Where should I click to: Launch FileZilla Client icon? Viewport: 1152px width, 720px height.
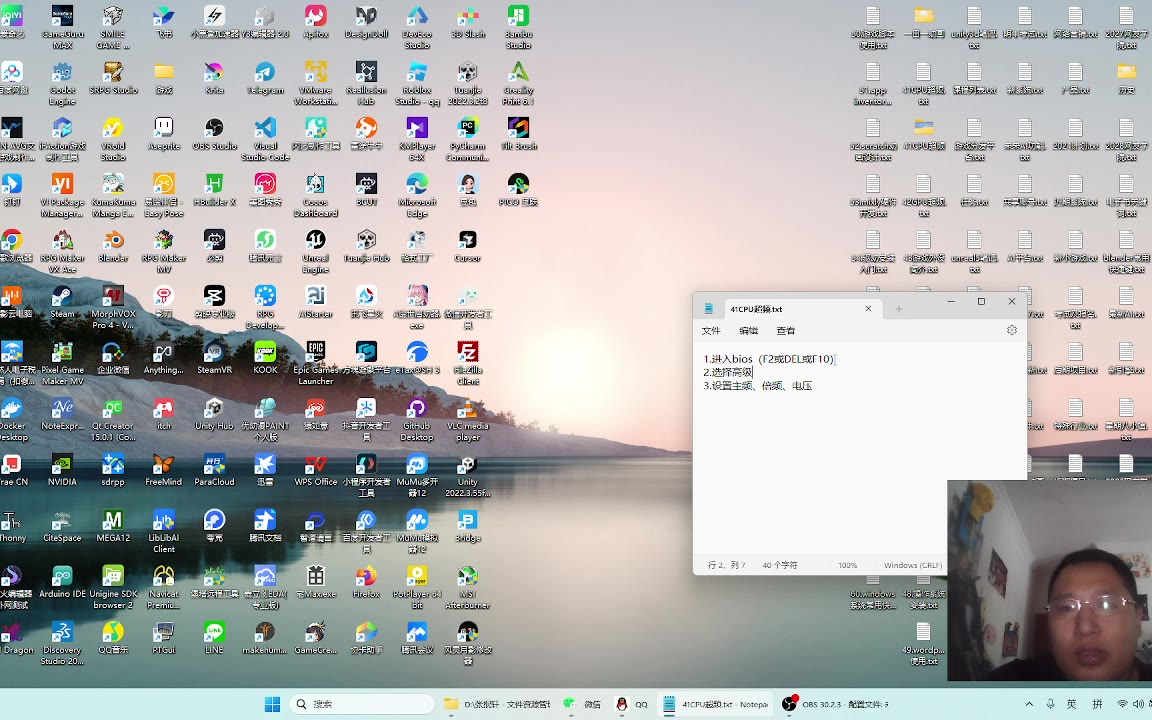[x=467, y=363]
